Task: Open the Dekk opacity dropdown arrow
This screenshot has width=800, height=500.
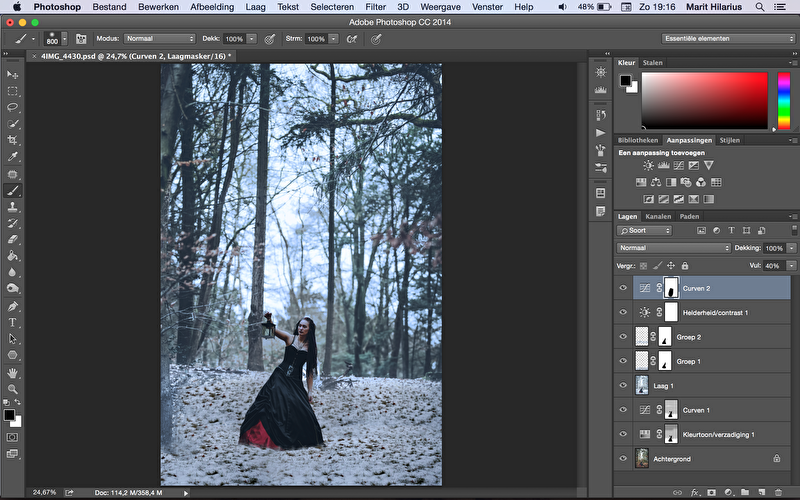Action: tap(252, 39)
